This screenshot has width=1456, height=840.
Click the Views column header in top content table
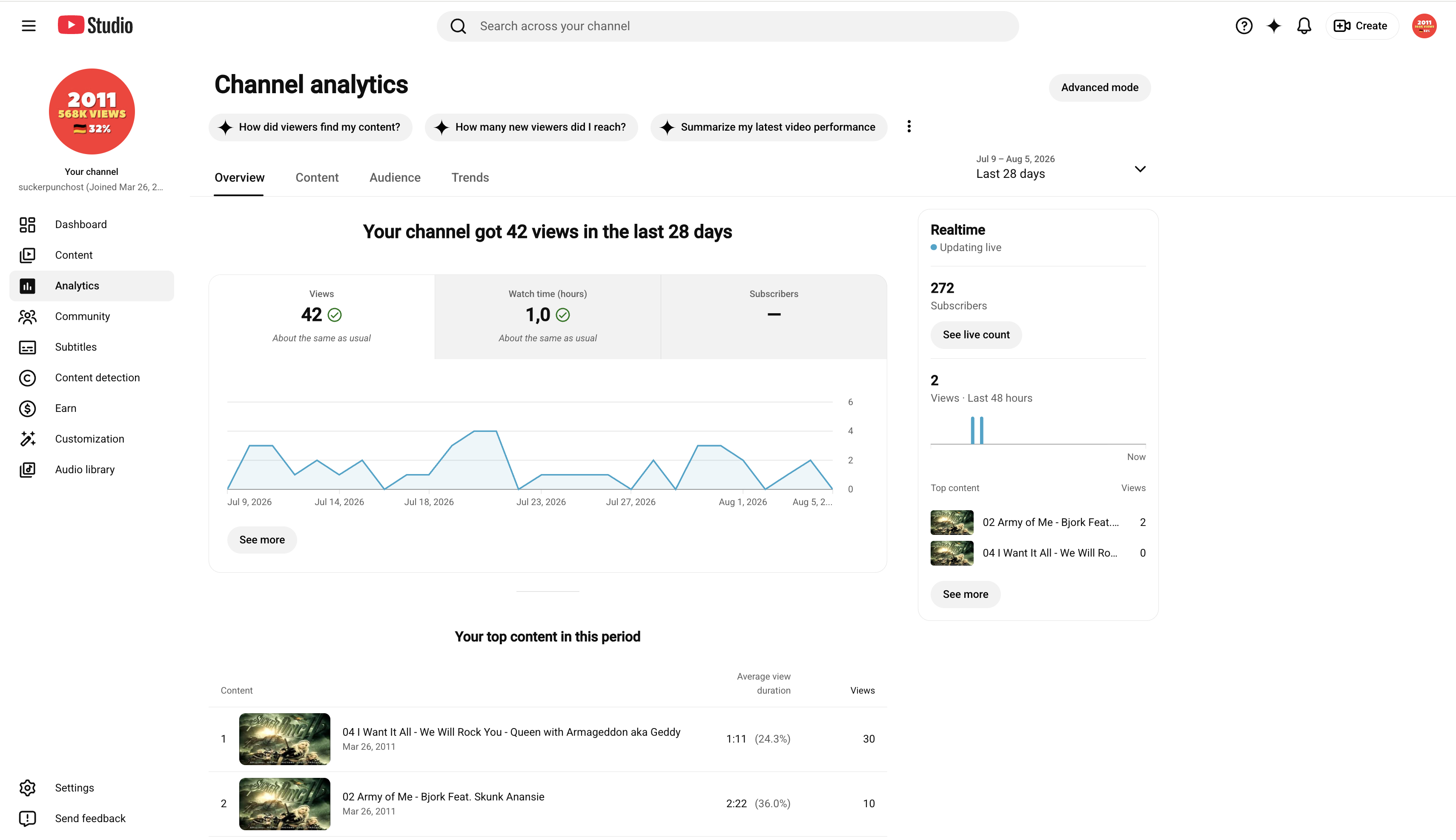click(862, 691)
